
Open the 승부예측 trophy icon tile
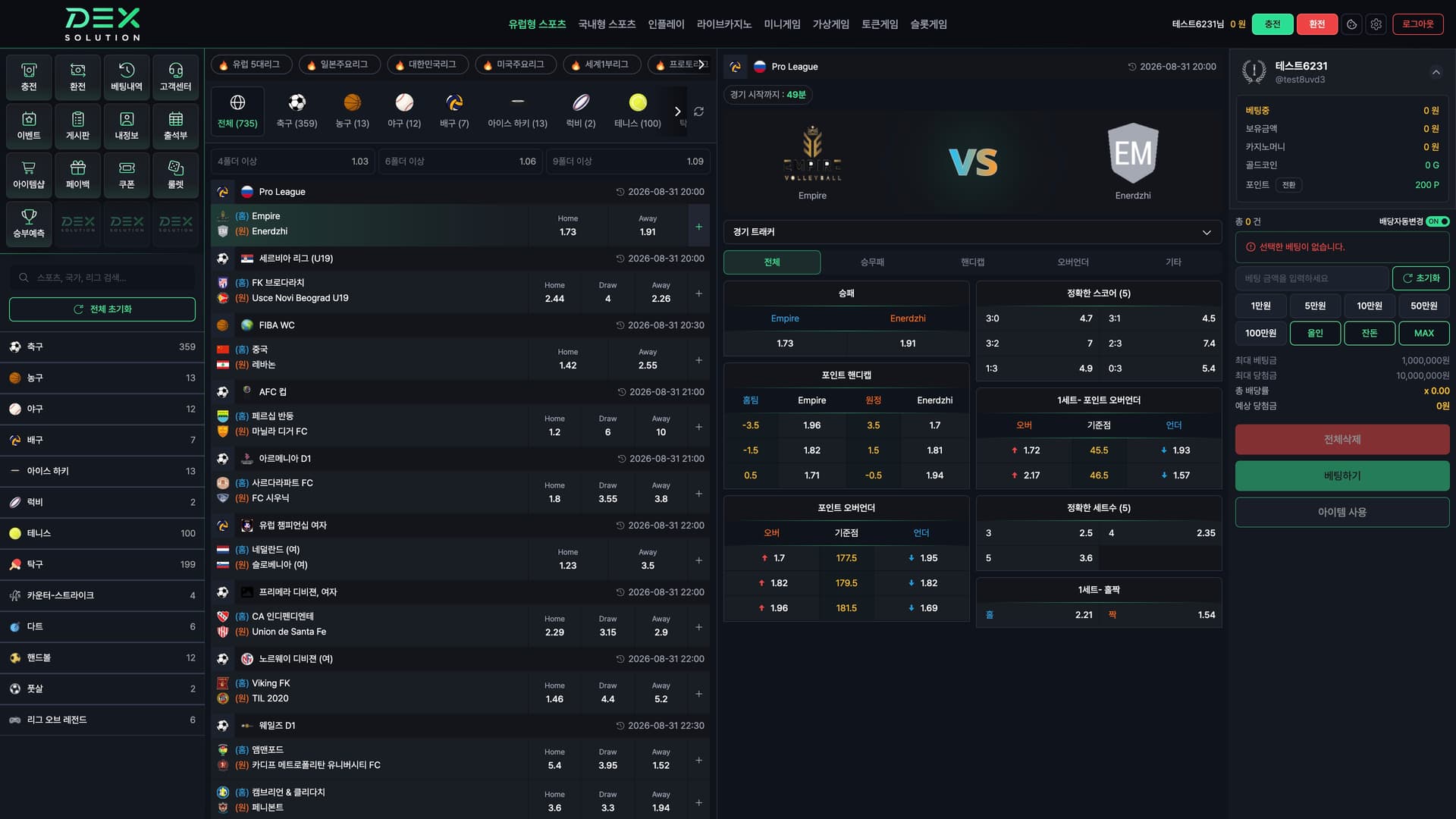tap(29, 224)
